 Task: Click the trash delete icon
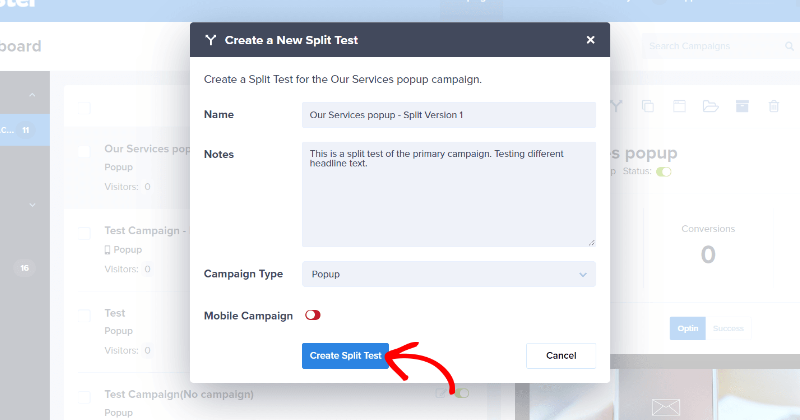click(x=773, y=106)
